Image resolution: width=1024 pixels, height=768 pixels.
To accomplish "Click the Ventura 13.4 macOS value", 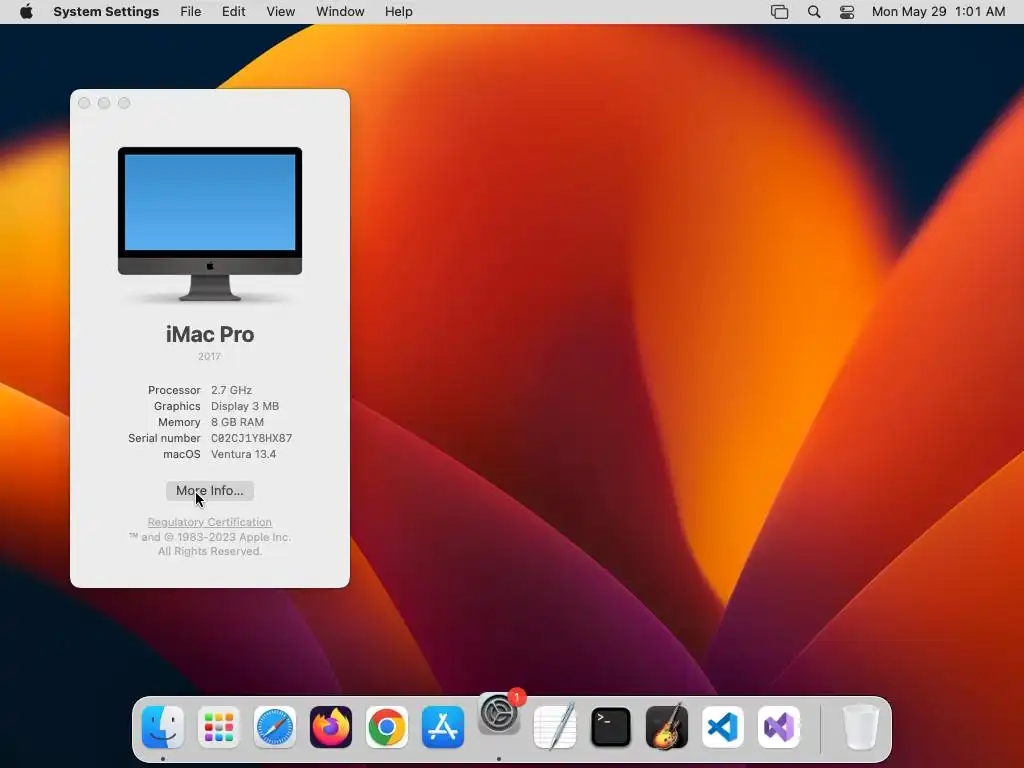I will coord(244,455).
